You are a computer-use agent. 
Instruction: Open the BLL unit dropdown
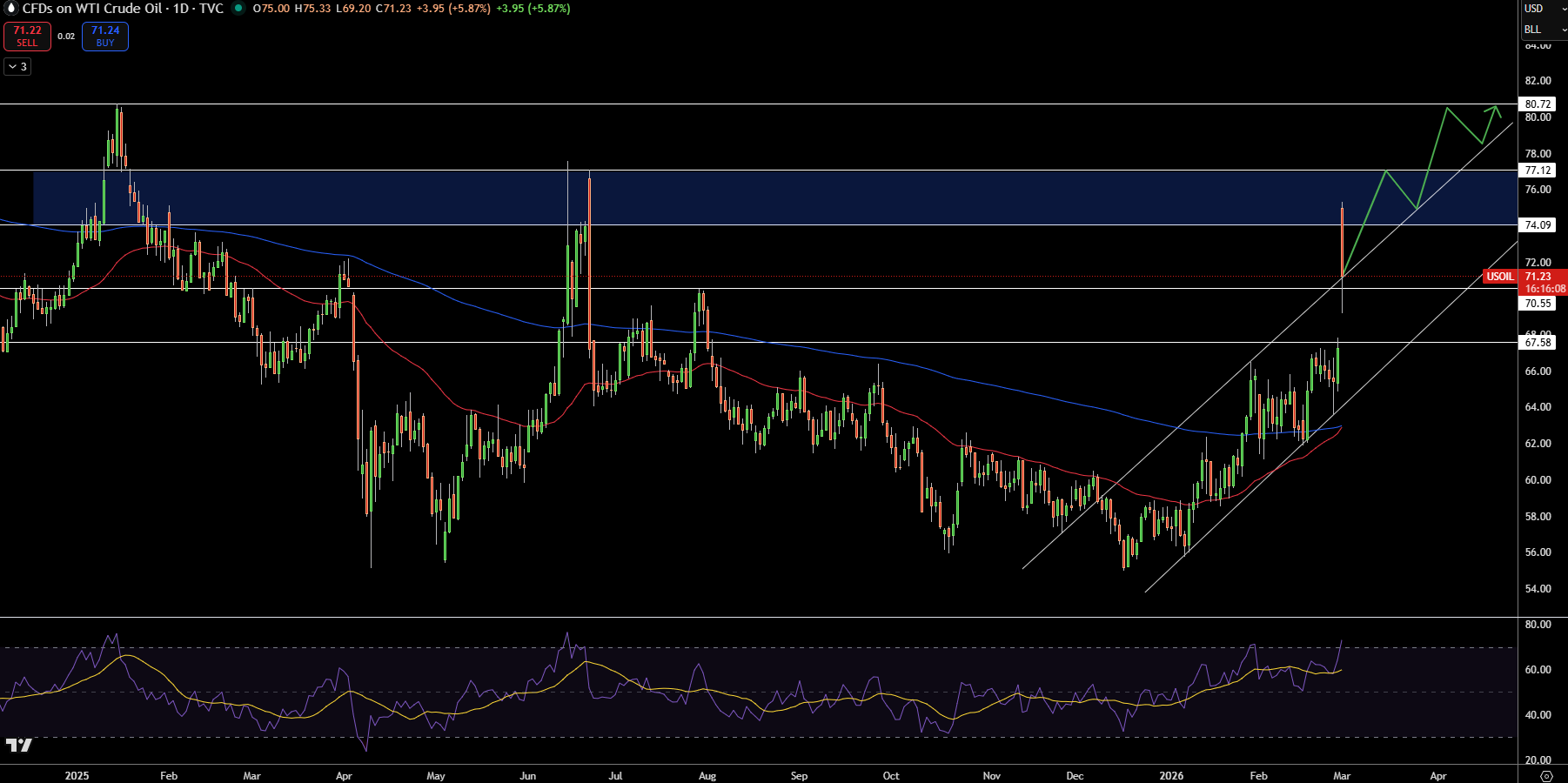click(x=1544, y=30)
